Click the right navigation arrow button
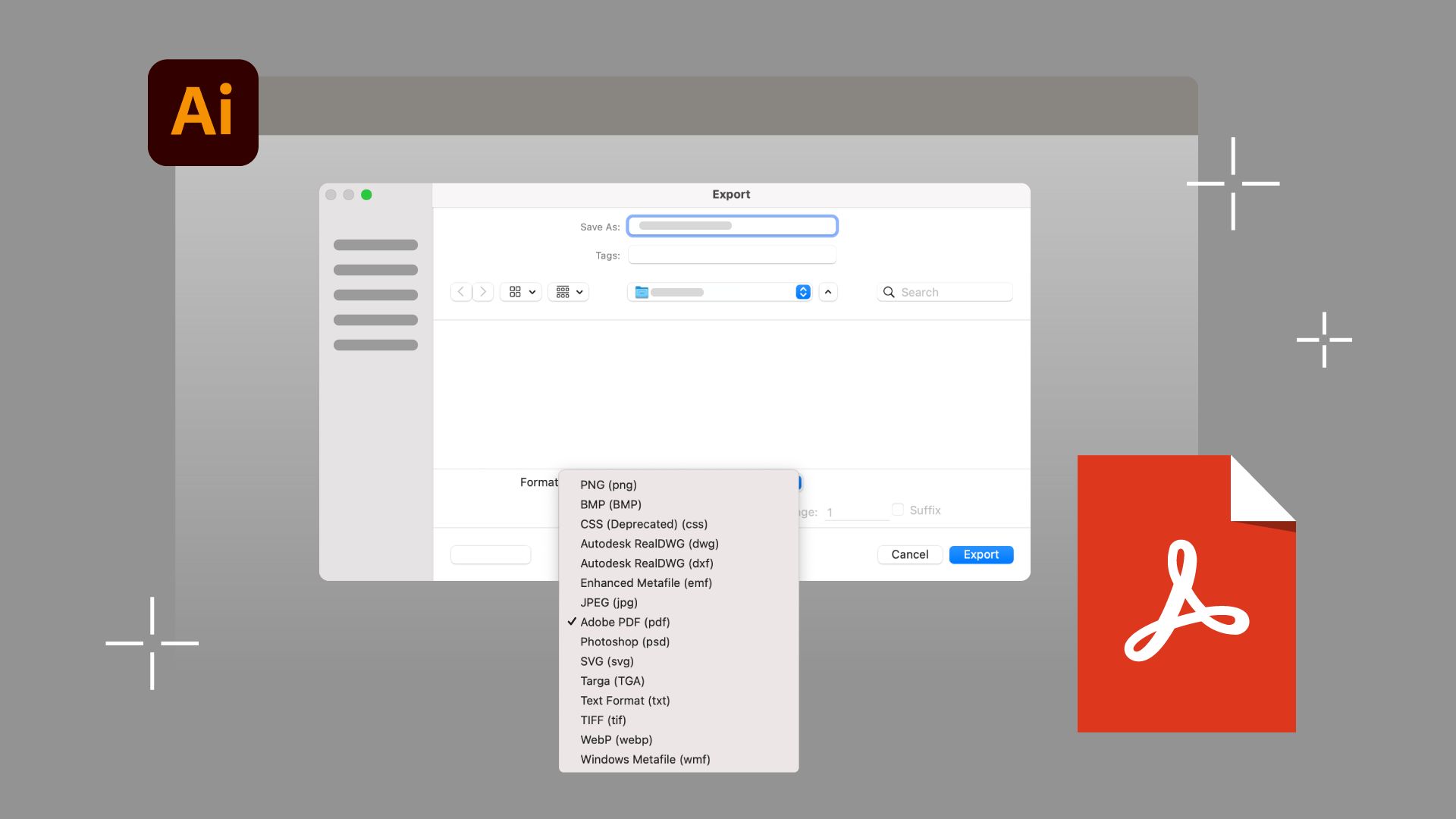The height and width of the screenshot is (819, 1456). [x=482, y=292]
